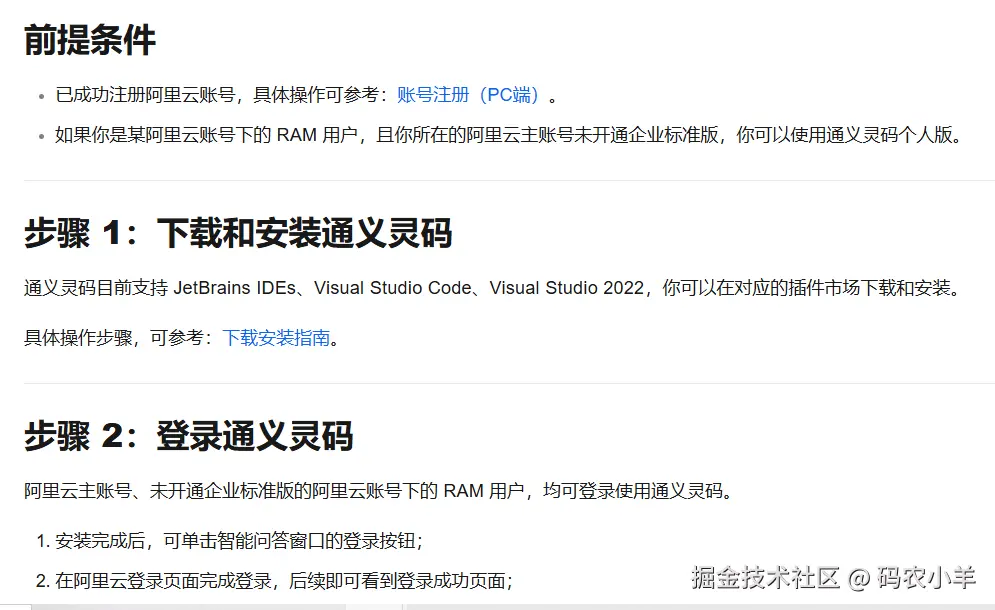
Task: Open the 账号注册（PC端）link
Action: click(x=468, y=95)
